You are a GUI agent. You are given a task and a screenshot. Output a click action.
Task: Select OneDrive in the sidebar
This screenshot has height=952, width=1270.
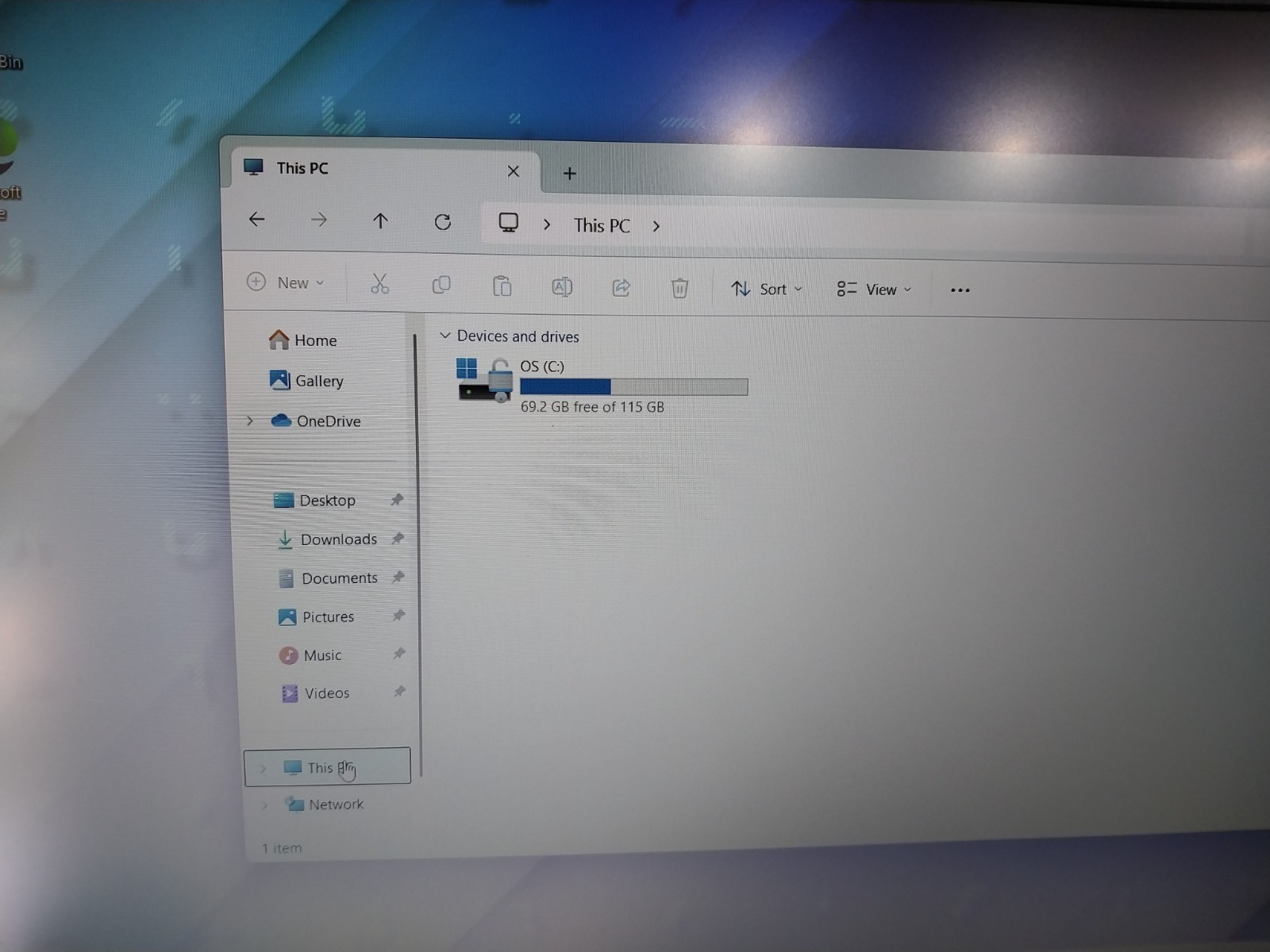click(x=316, y=421)
